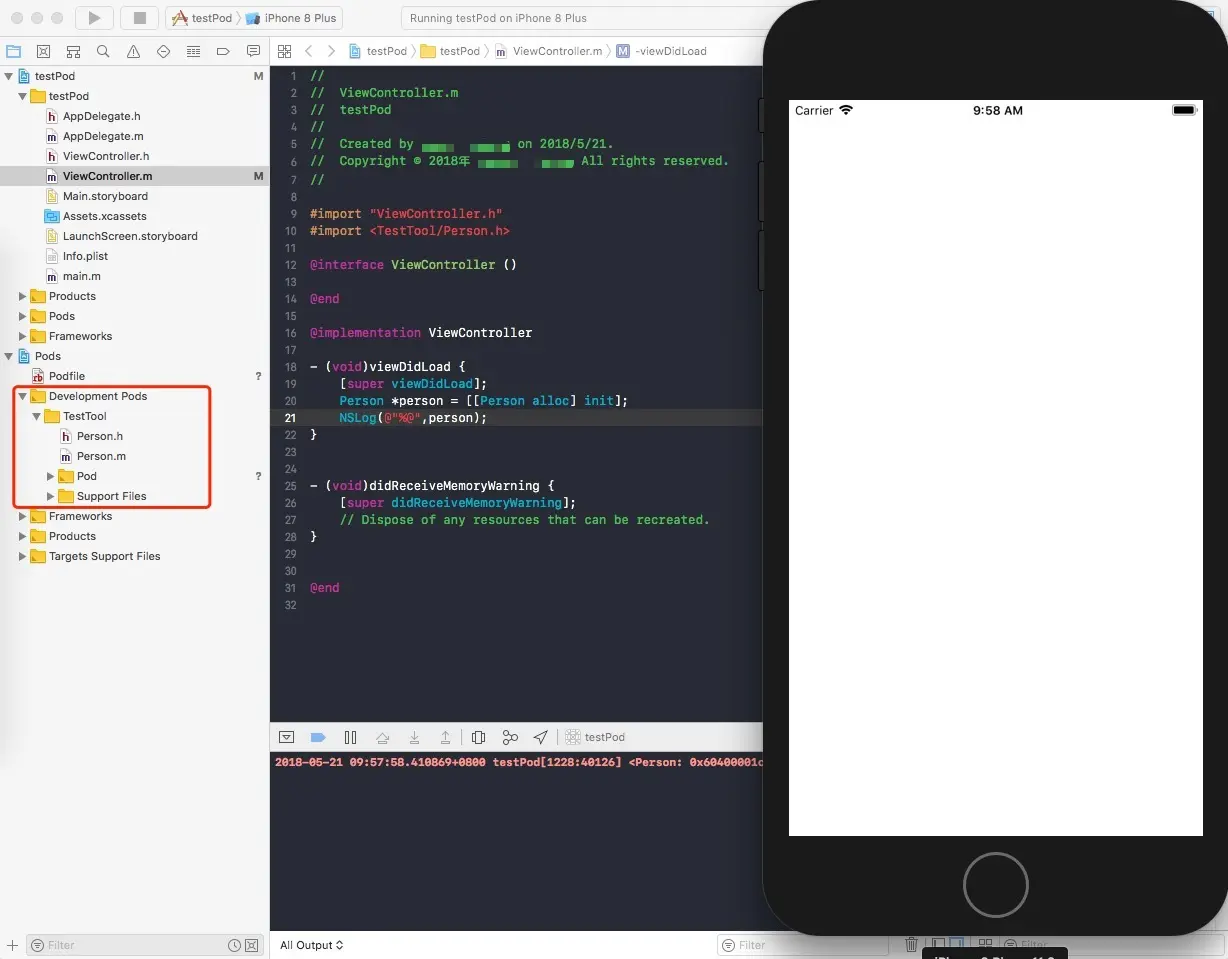The image size is (1228, 959).
Task: Open the Podfile
Action: tap(59, 376)
